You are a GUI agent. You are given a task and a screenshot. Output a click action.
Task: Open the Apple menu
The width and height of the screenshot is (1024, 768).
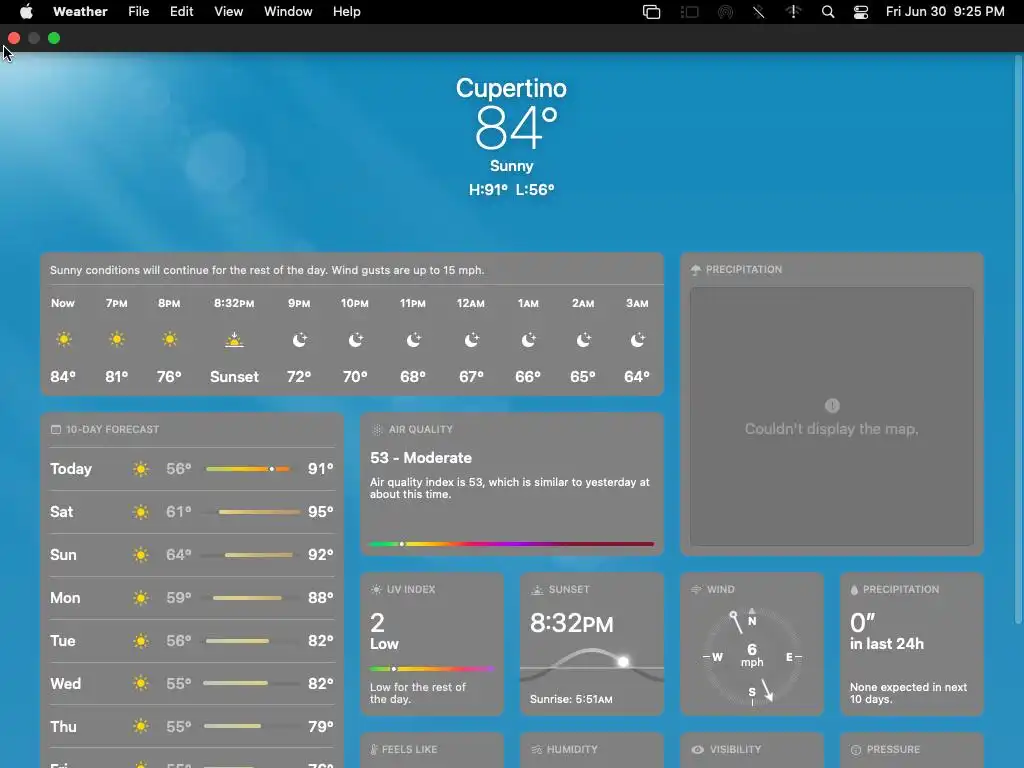(26, 12)
